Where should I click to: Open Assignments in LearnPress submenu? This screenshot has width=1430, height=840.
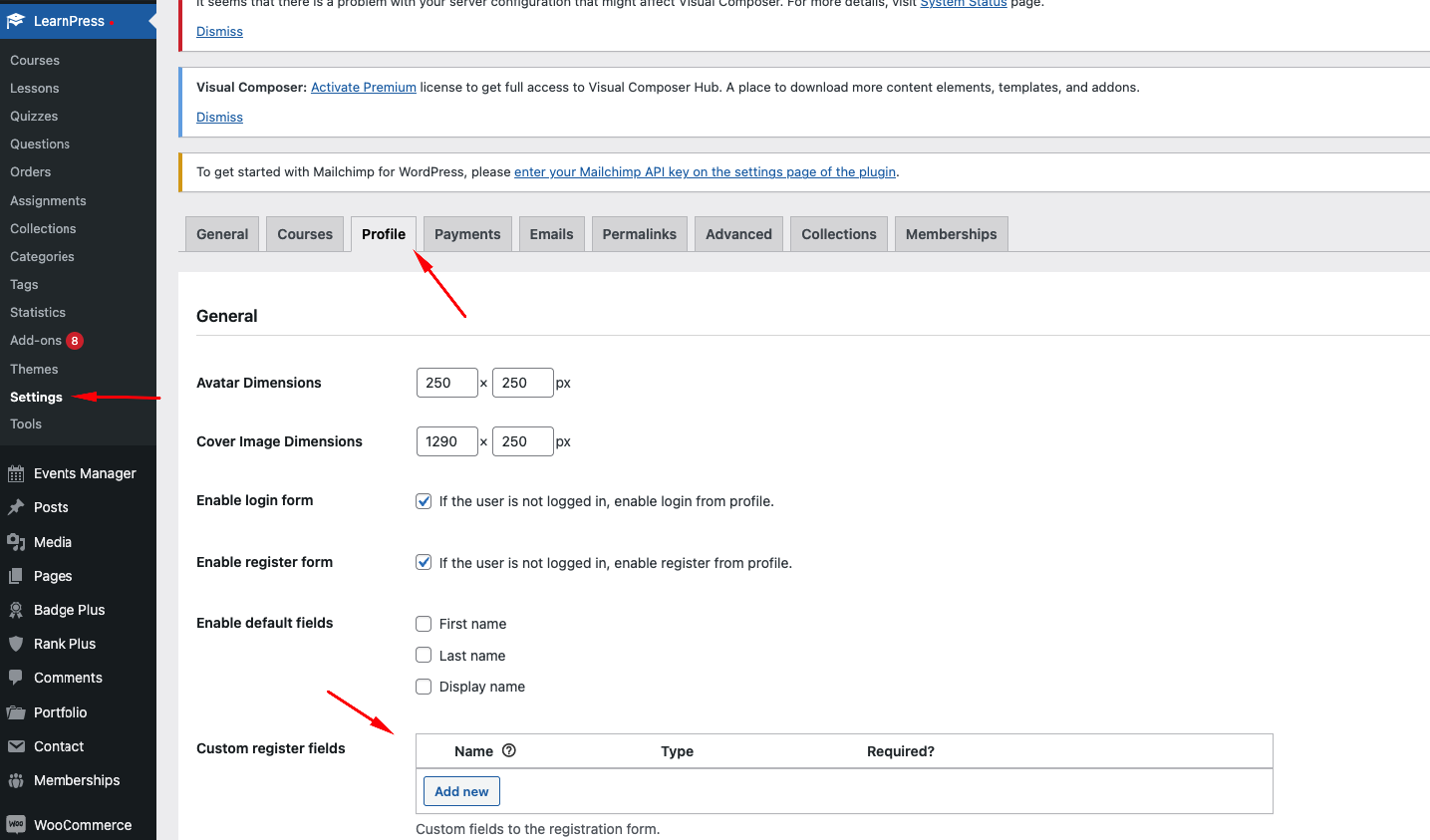coord(48,200)
